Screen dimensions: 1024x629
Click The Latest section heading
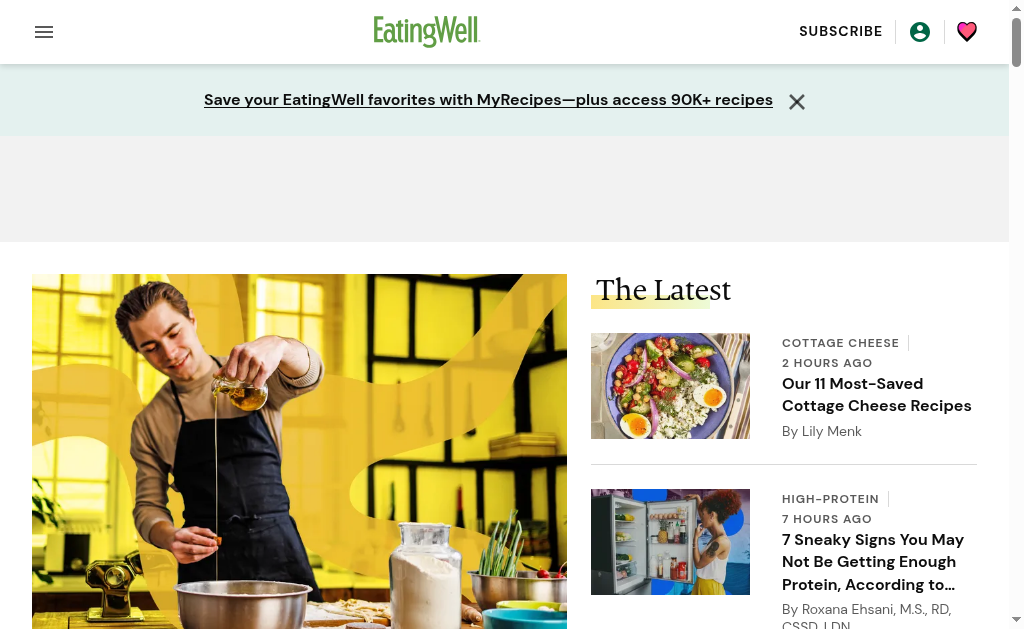pos(663,290)
